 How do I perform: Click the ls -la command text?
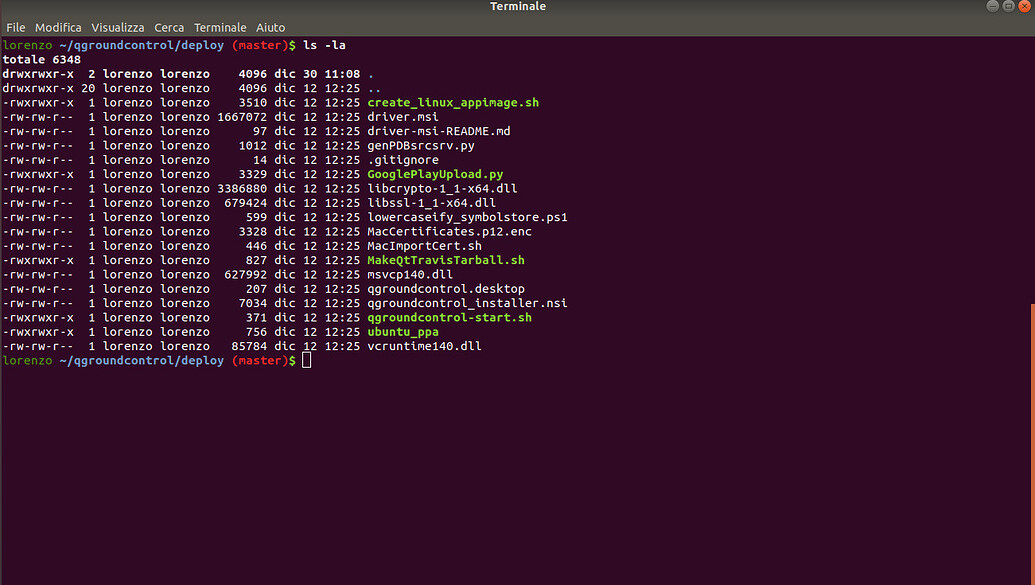pyautogui.click(x=326, y=45)
